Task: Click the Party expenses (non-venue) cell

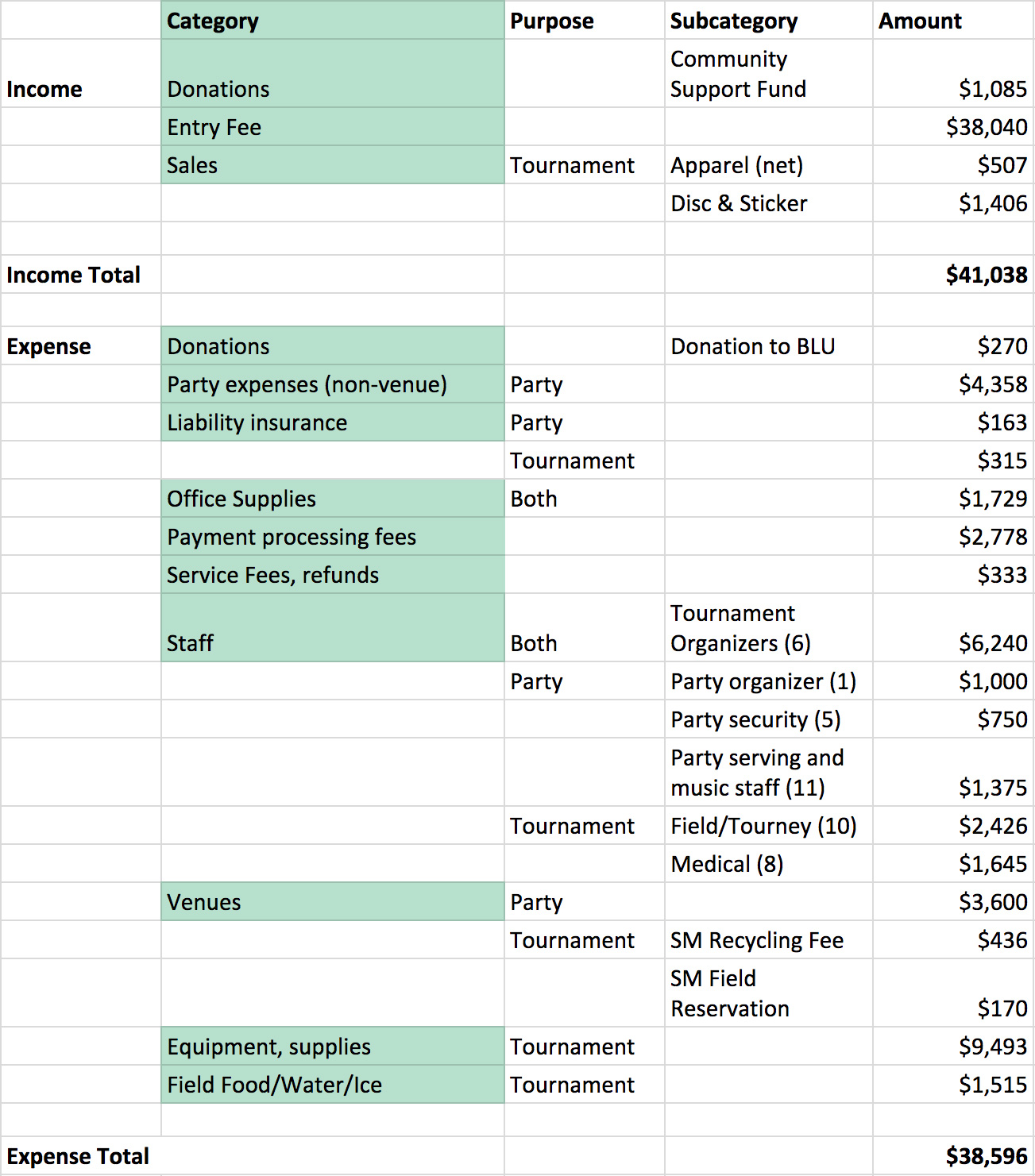Action: (332, 384)
